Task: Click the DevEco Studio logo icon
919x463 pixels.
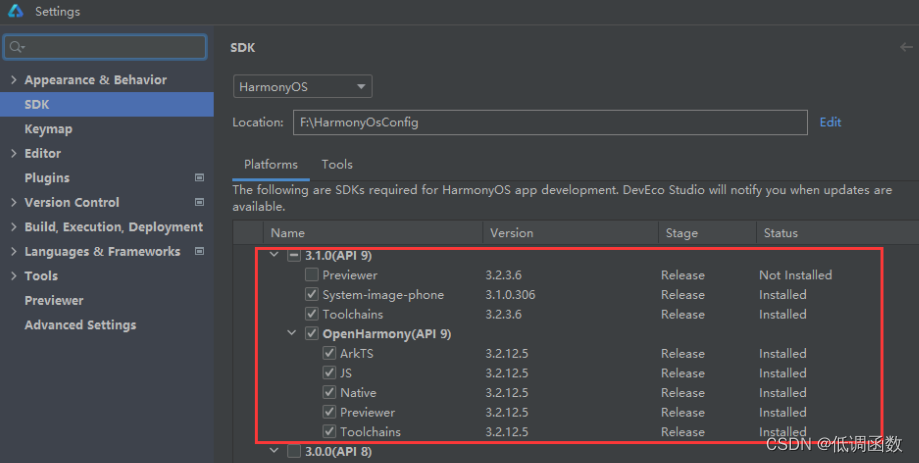Action: coord(15,11)
